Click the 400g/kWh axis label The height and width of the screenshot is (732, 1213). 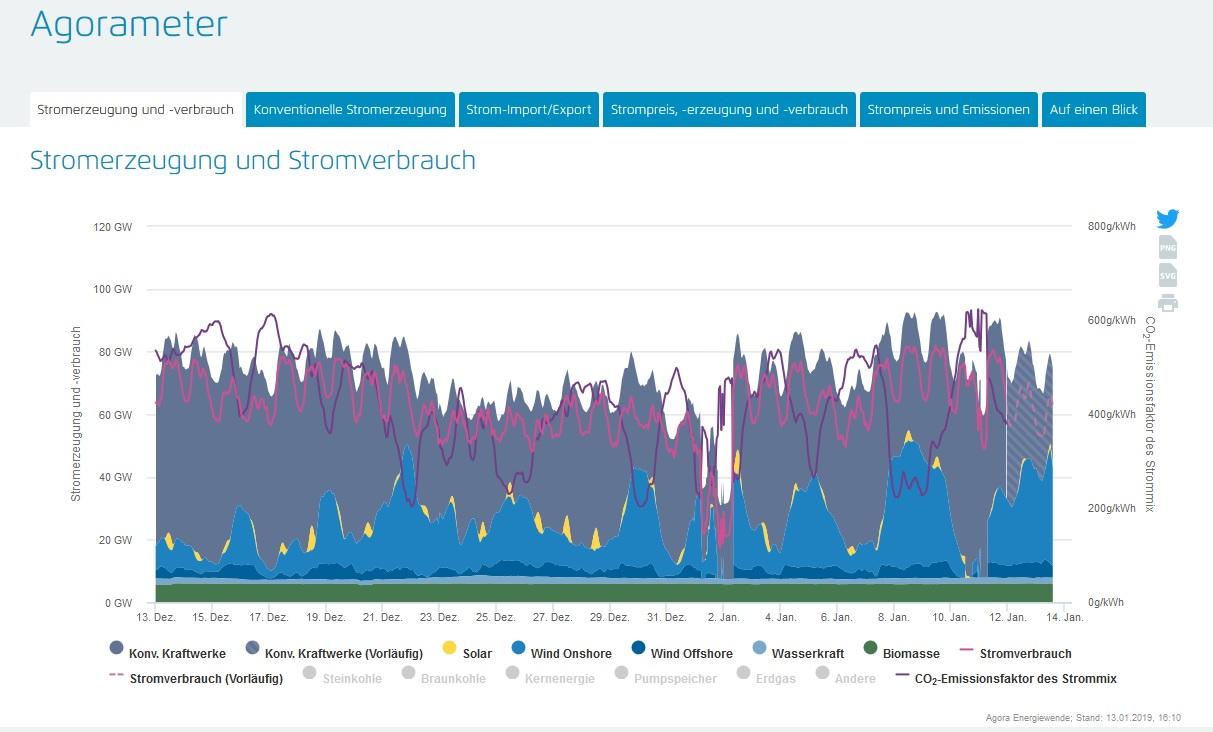click(1112, 415)
